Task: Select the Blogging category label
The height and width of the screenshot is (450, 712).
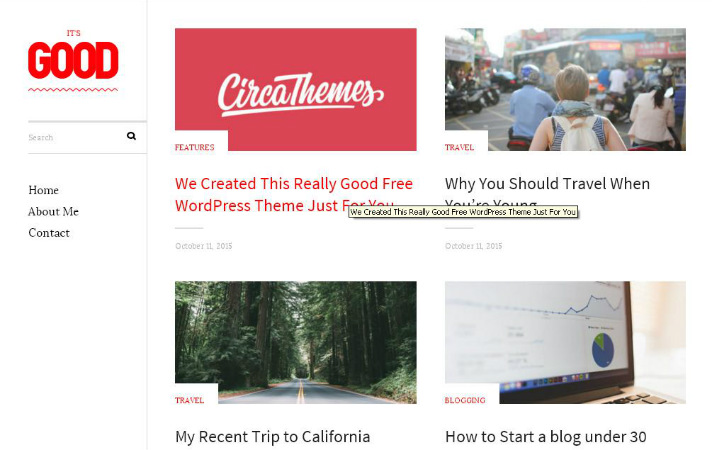Action: tap(465, 400)
